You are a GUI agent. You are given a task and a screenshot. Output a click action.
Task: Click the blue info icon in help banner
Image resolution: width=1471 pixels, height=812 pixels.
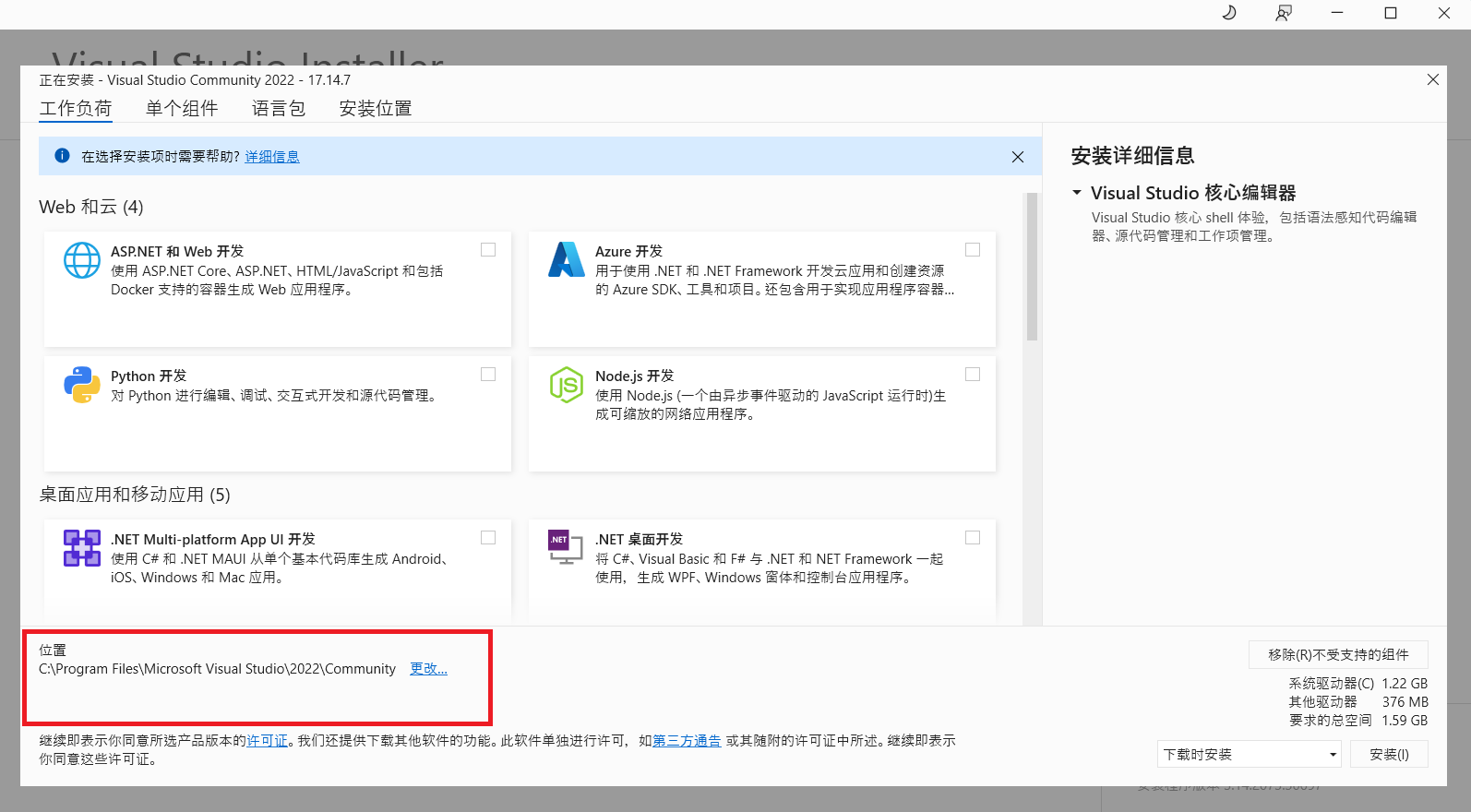(x=62, y=156)
